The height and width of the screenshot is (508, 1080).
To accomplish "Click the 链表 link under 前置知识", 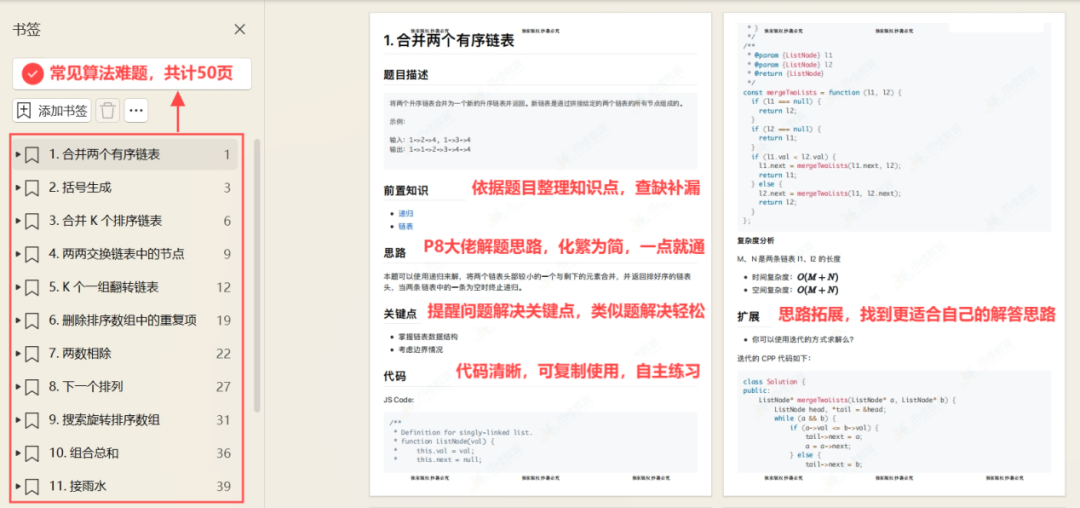I will (406, 226).
